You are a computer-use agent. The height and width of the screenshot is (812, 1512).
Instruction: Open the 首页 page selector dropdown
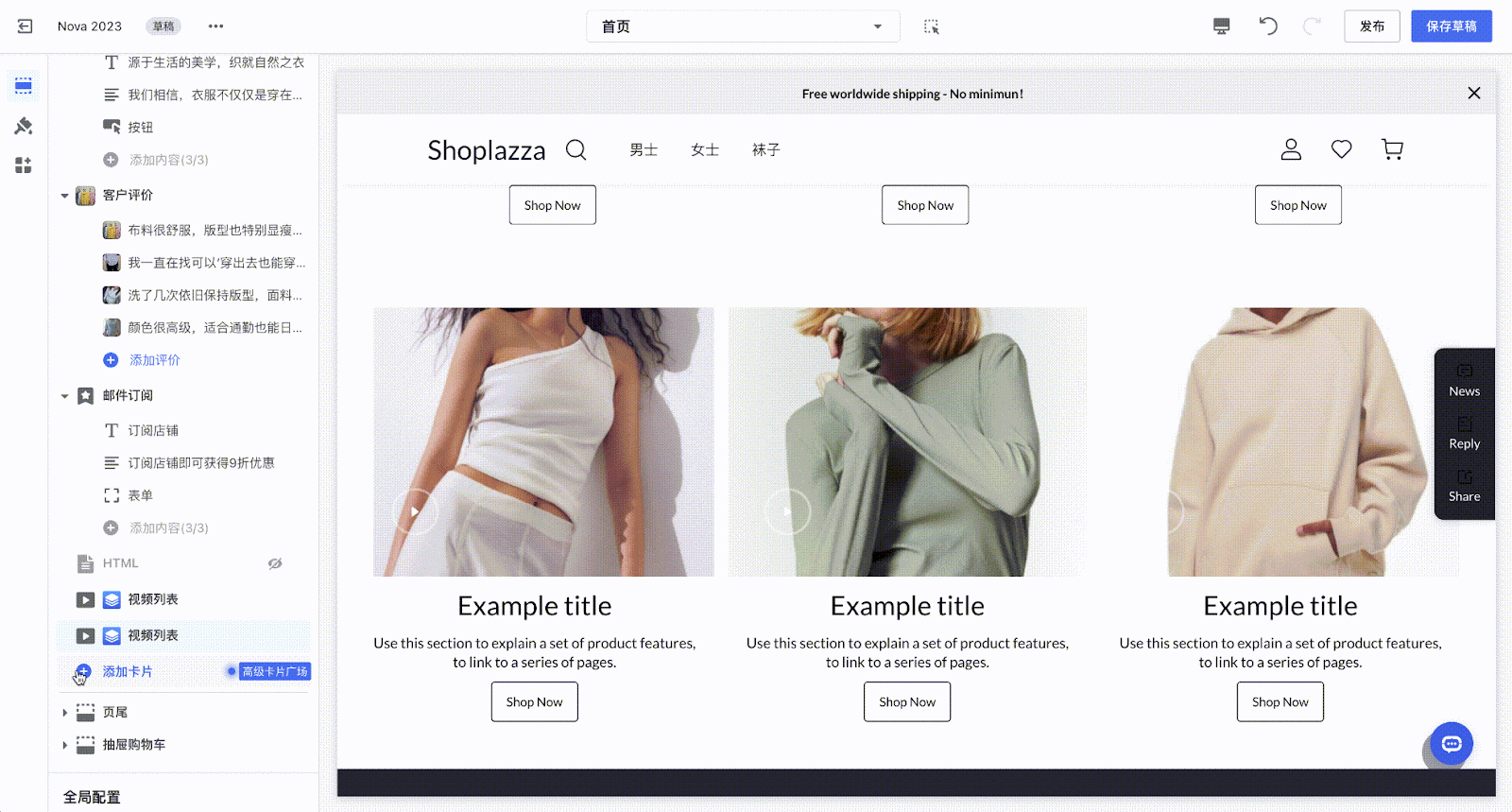743,26
